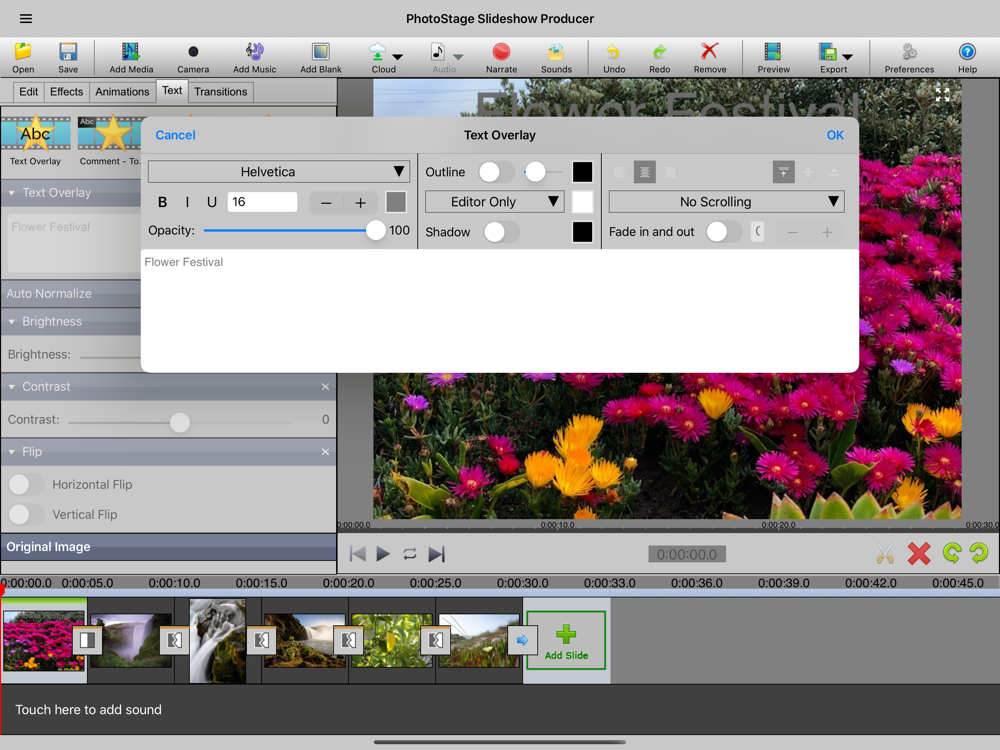Open Preferences from the toolbar
Screen dimensions: 1000x750
click(909, 57)
